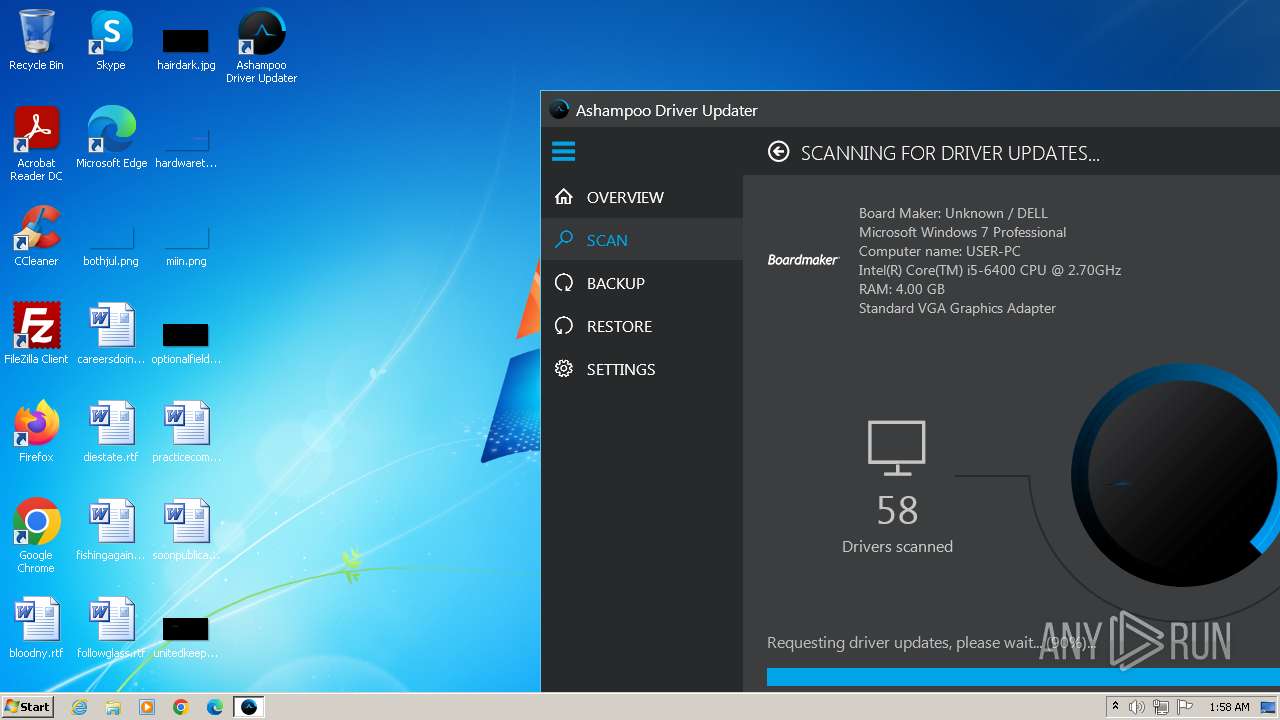The height and width of the screenshot is (720, 1280).
Task: Select the careersdoin document on the desktop
Action: (x=111, y=335)
